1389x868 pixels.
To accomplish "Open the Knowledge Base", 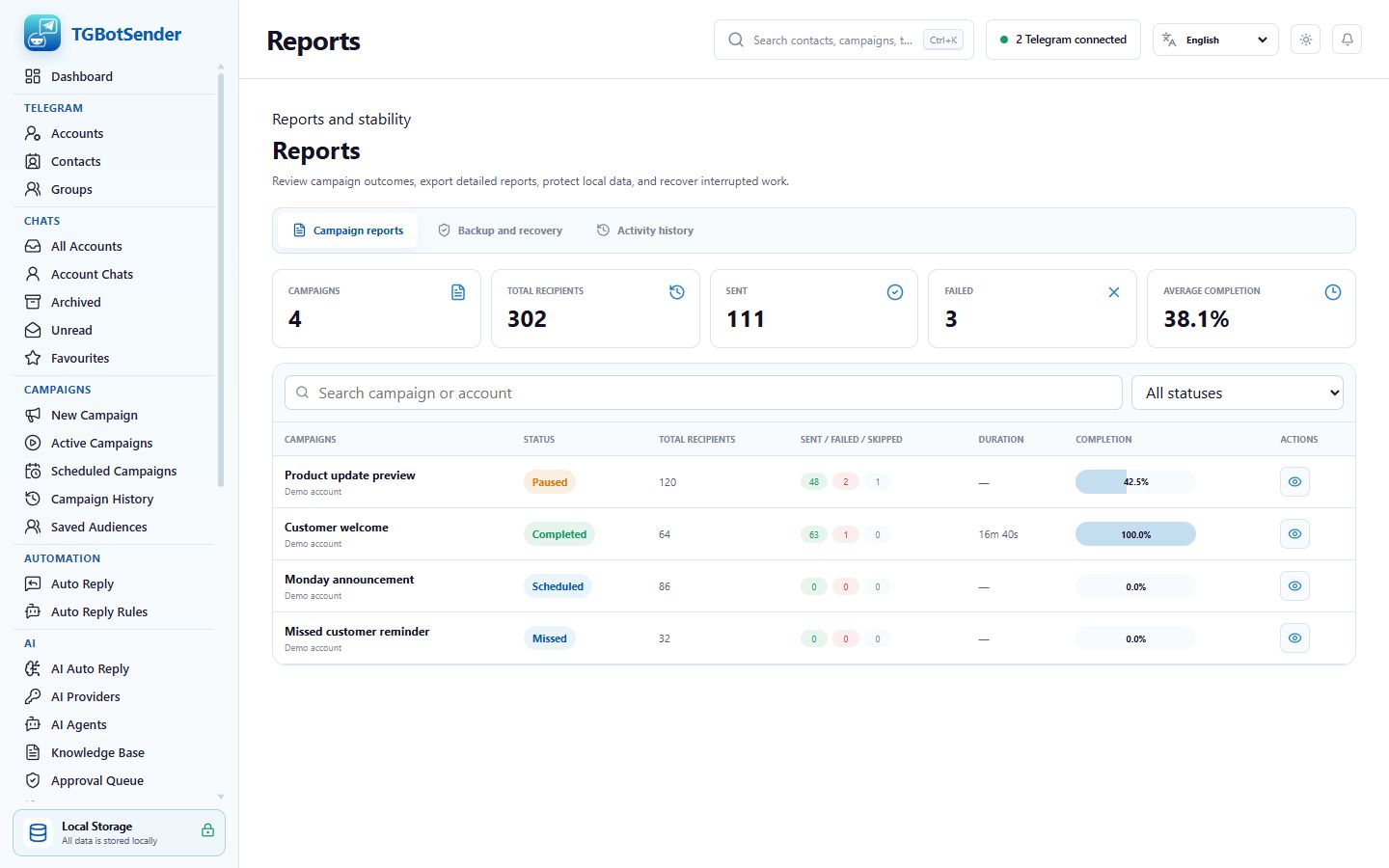I will click(114, 752).
